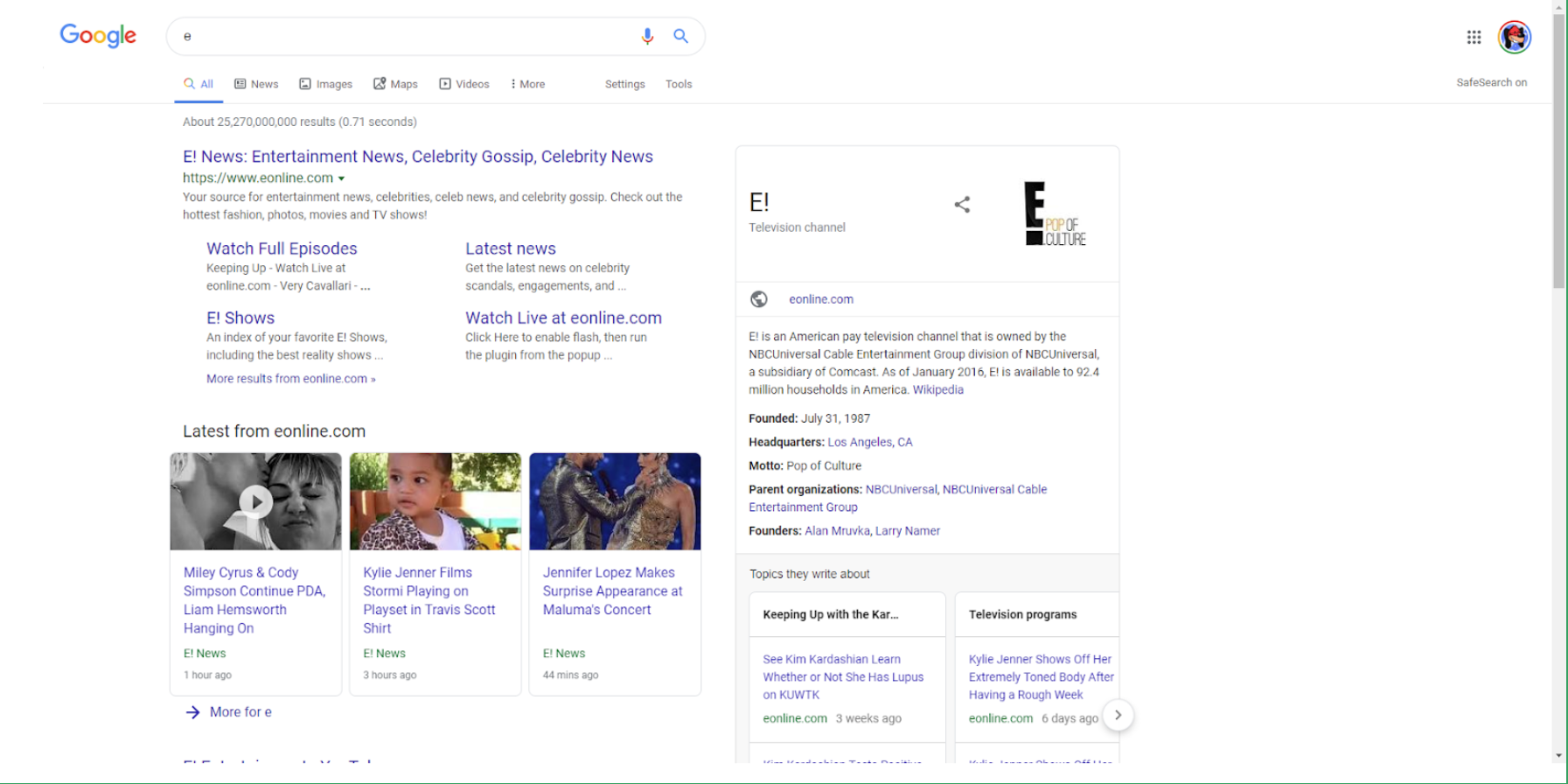The height and width of the screenshot is (784, 1568).
Task: Open founder Larry Namer link
Action: (908, 531)
